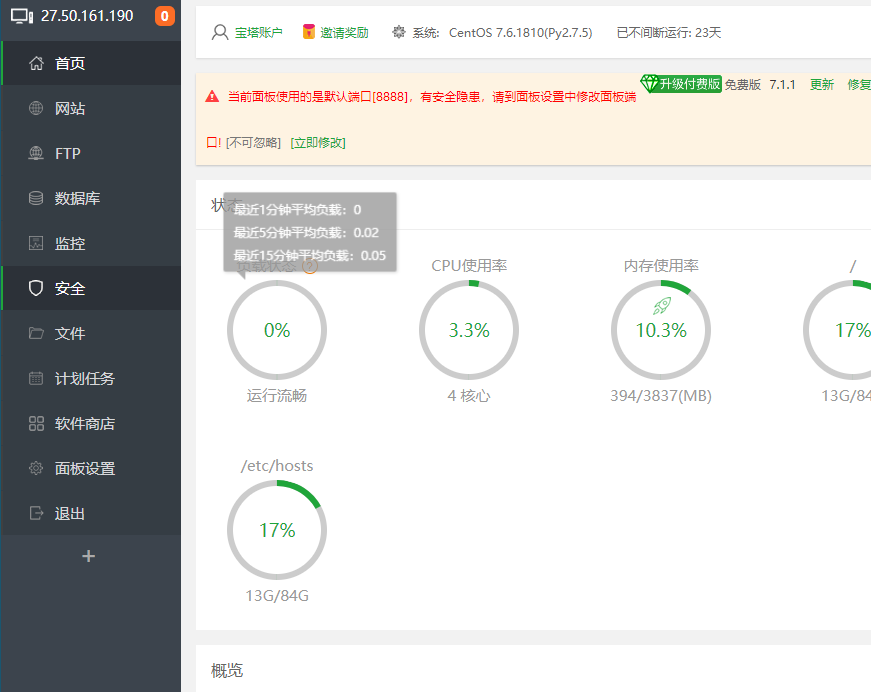This screenshot has width=871, height=692.
Task: Open the 邀请奖励 invite reward link
Action: [x=344, y=33]
